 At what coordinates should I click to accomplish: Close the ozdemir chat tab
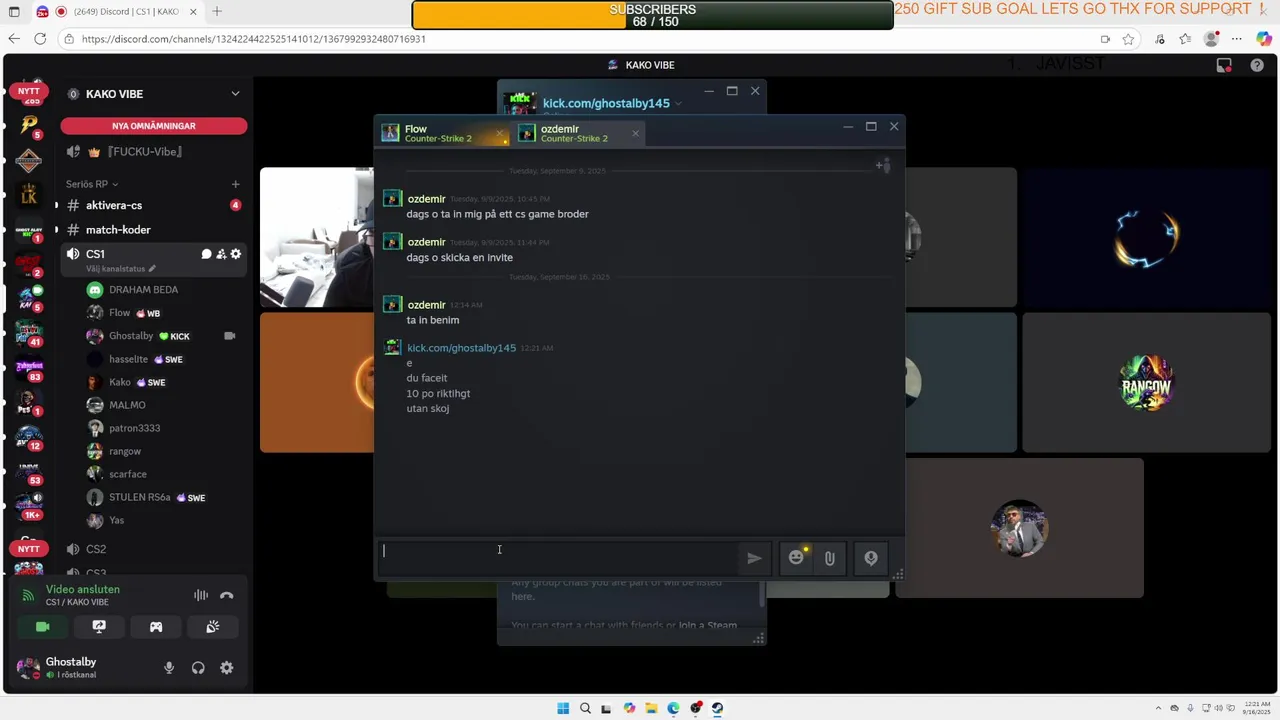[635, 133]
